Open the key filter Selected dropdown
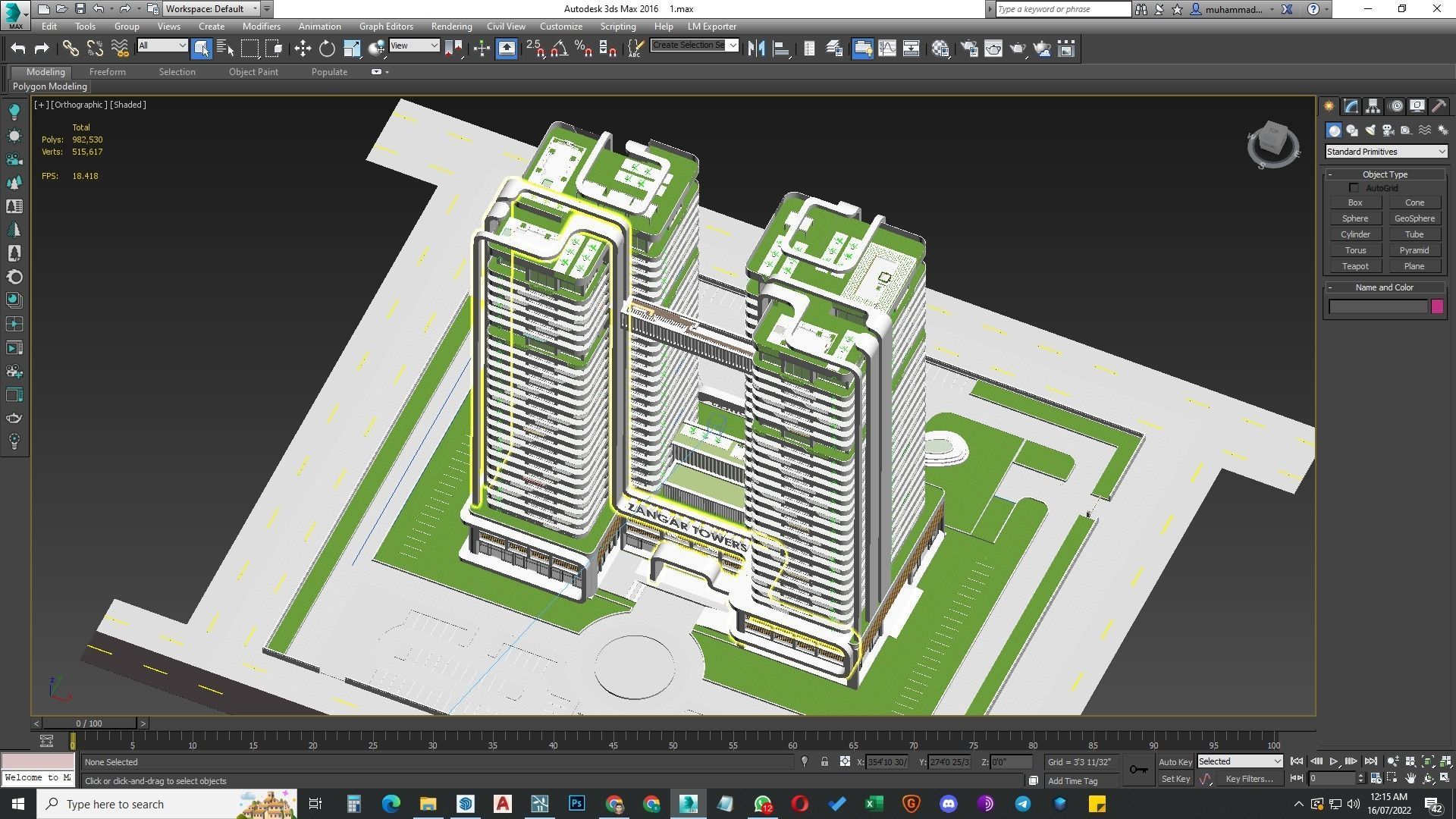 coord(1240,761)
